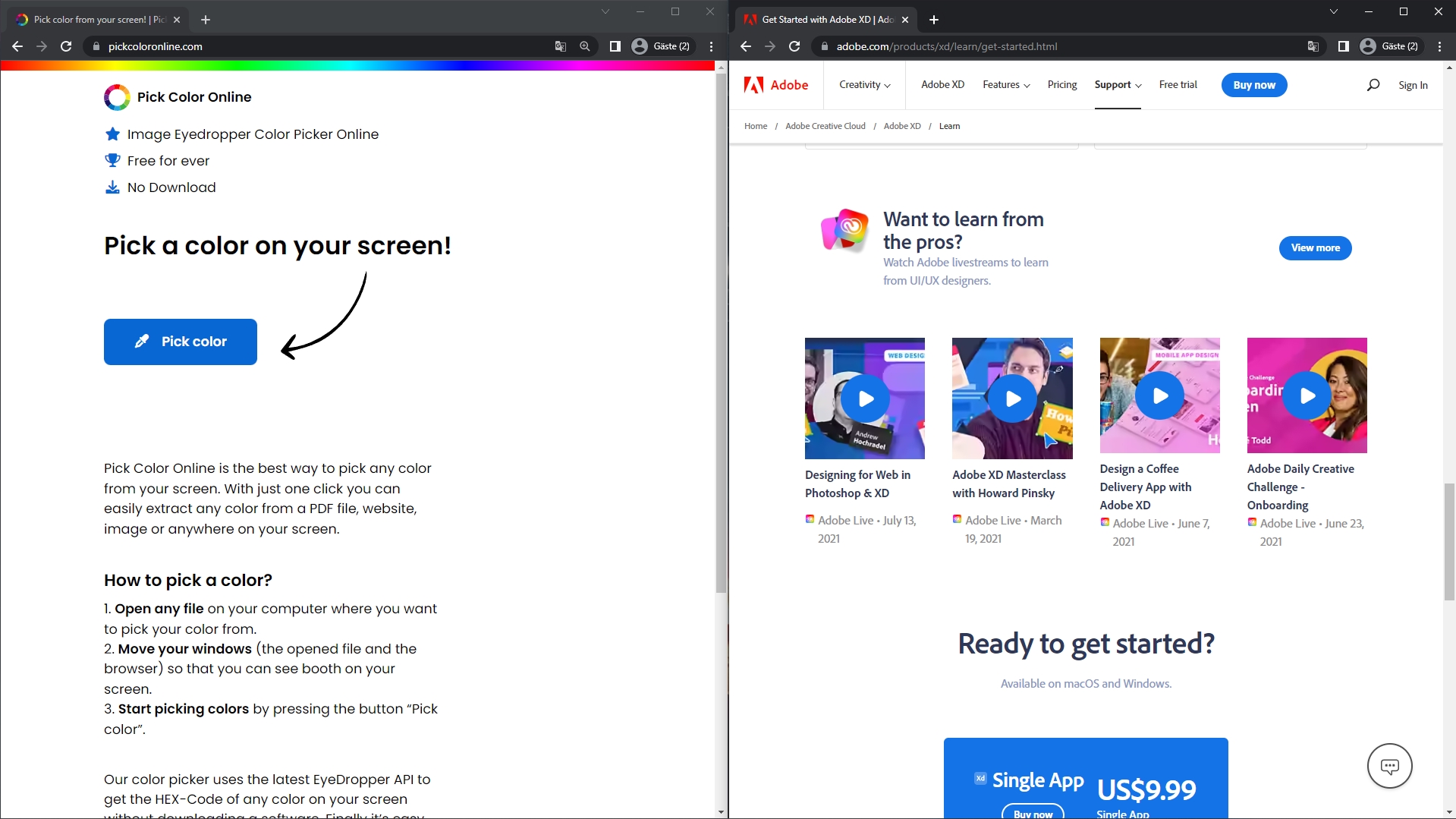Play the Designing for Web in Photoshop & XD video
1456x819 pixels.
[x=865, y=398]
